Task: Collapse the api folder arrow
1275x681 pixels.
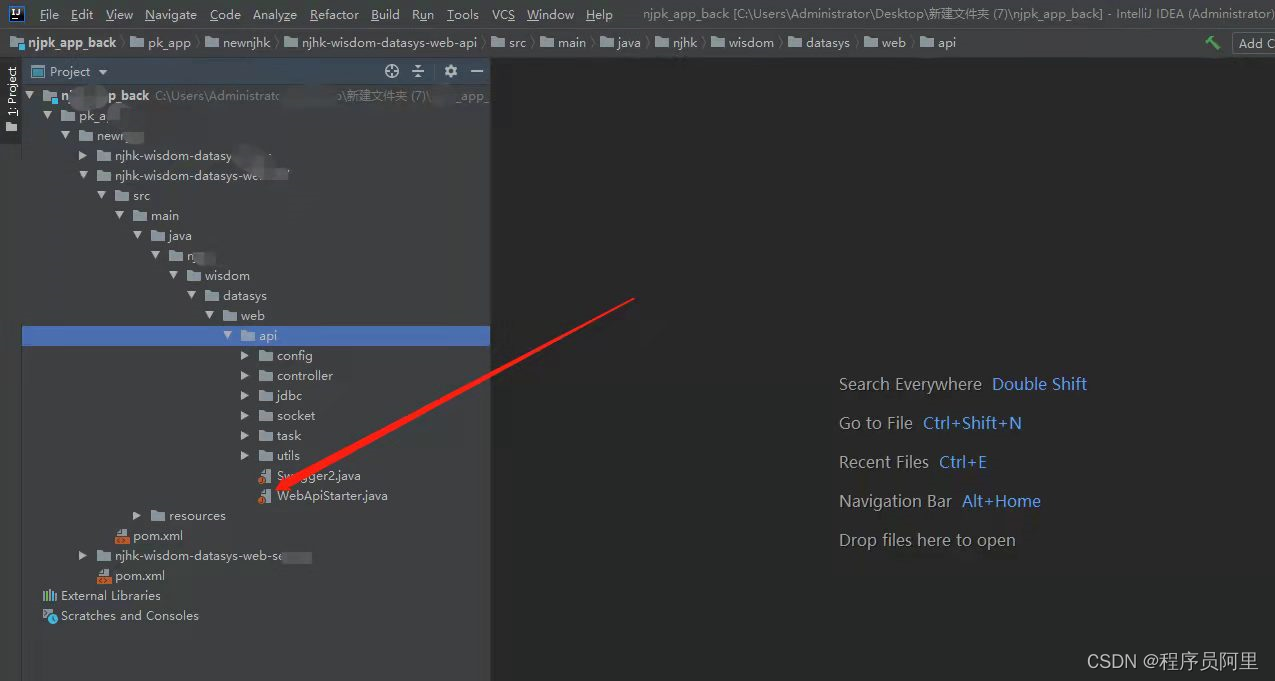Action: coord(227,336)
